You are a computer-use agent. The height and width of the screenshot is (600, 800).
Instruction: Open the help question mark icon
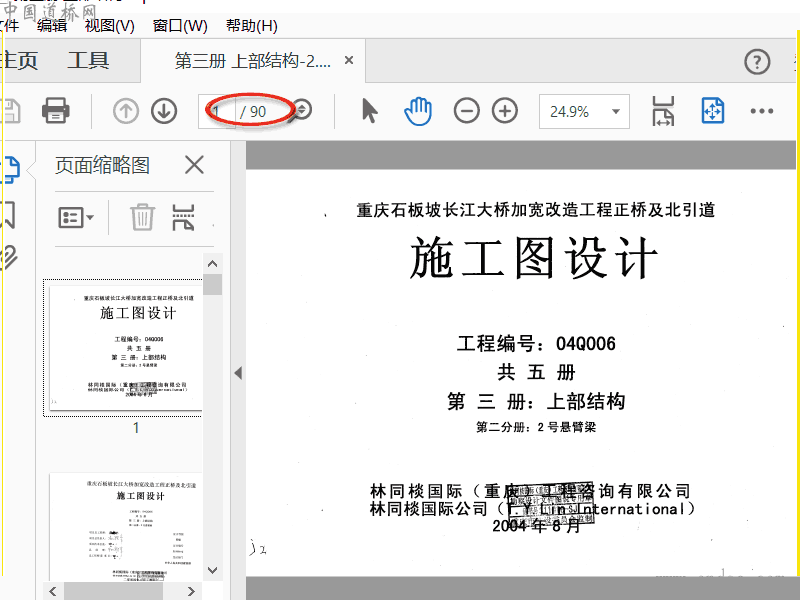[x=757, y=62]
